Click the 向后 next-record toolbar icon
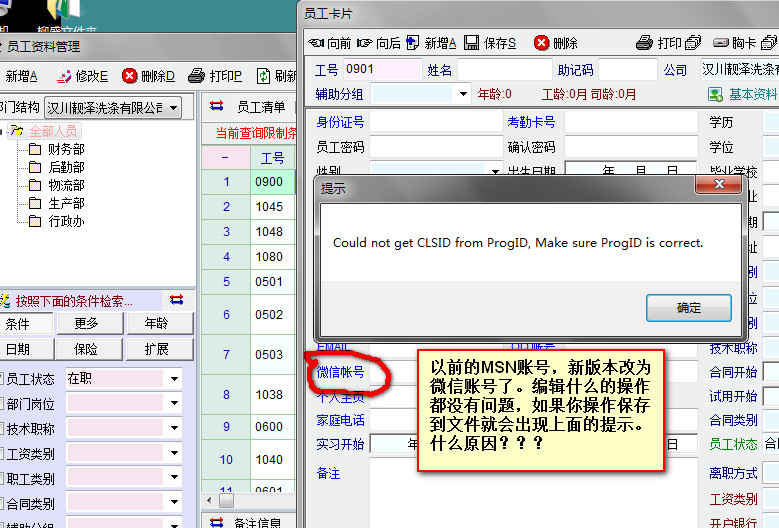This screenshot has height=528, width=779. point(364,43)
